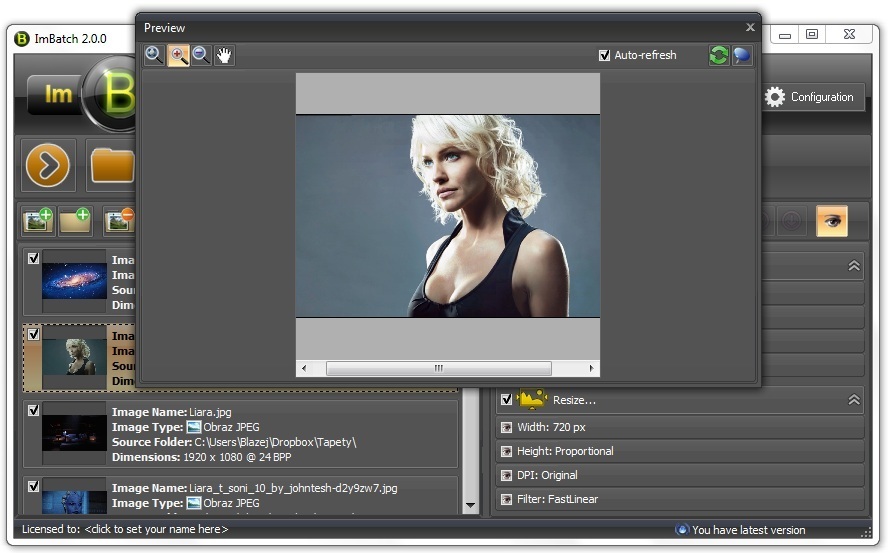Click the add images icon
This screenshot has height=553, width=888.
coord(39,220)
